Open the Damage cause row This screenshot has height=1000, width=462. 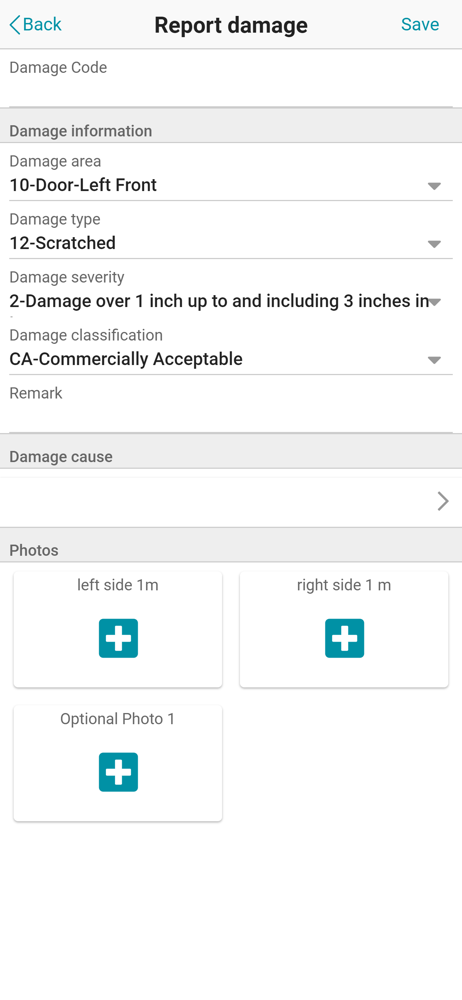(231, 502)
